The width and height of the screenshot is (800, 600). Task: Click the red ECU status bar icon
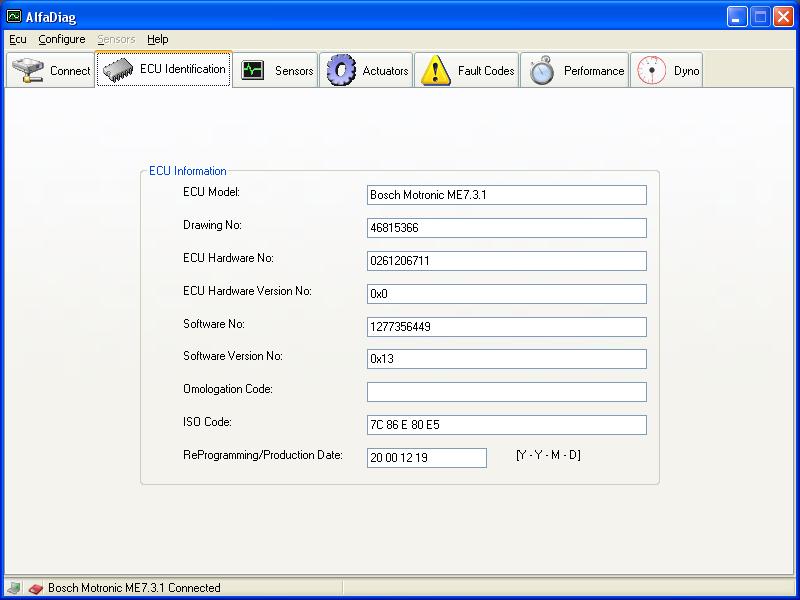[35, 588]
